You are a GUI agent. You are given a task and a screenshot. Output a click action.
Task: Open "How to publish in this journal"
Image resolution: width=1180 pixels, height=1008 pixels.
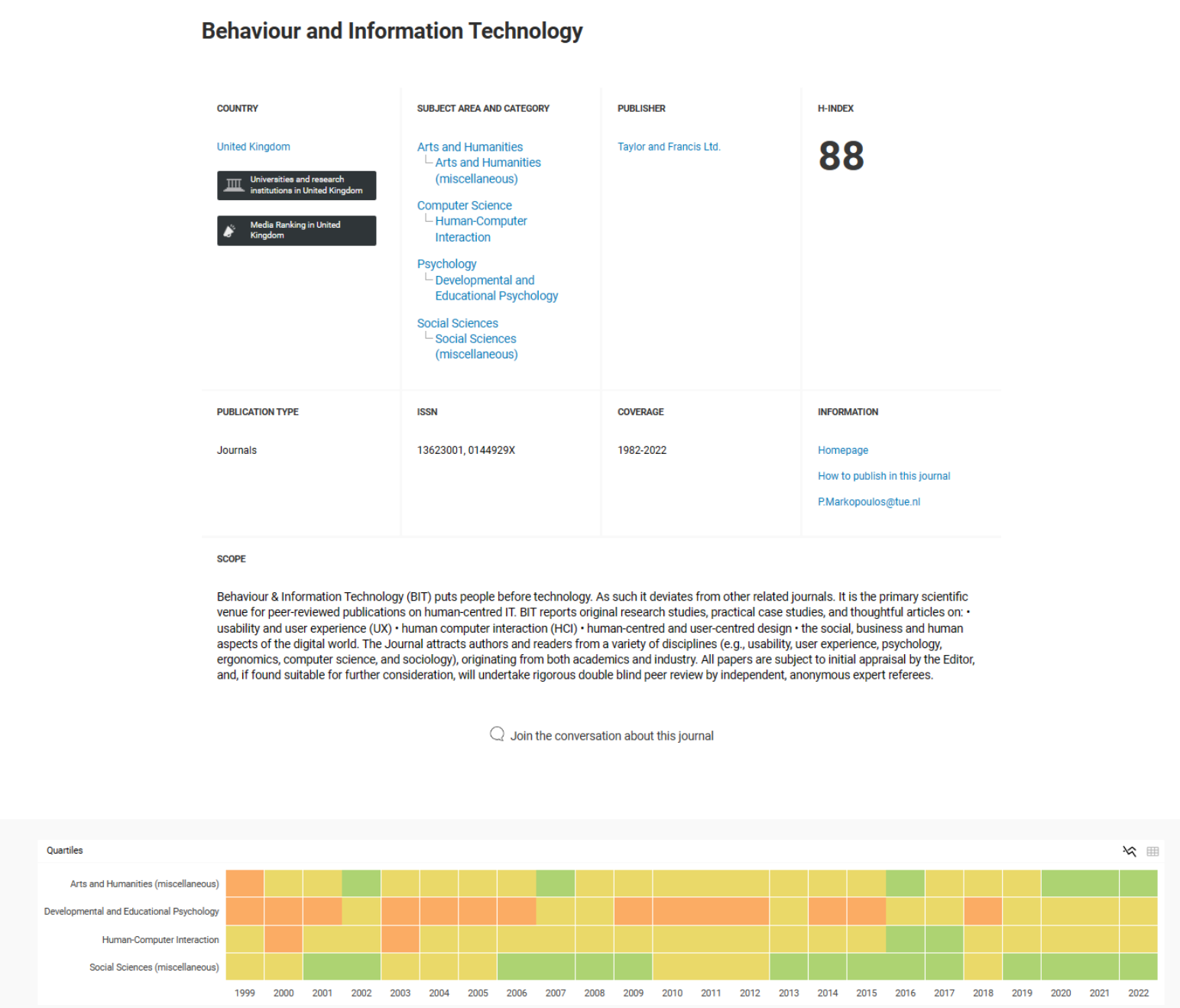tap(883, 475)
